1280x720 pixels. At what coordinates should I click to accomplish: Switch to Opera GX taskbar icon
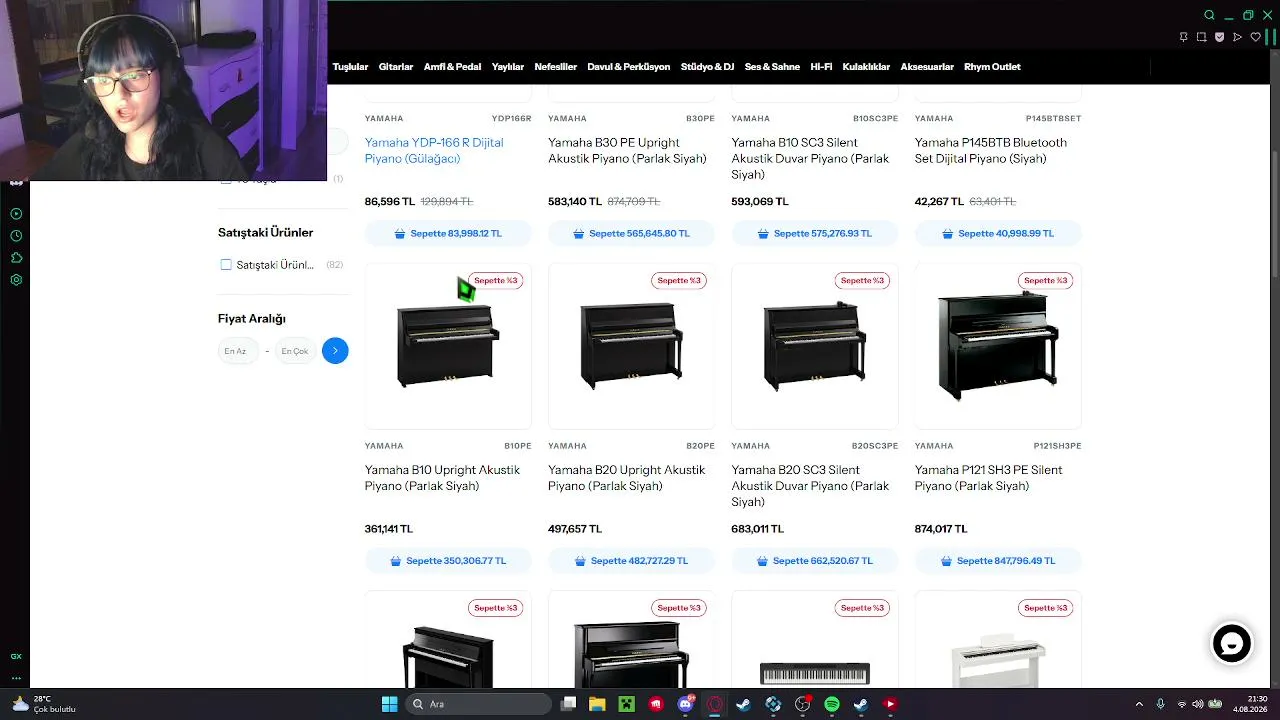tap(714, 704)
